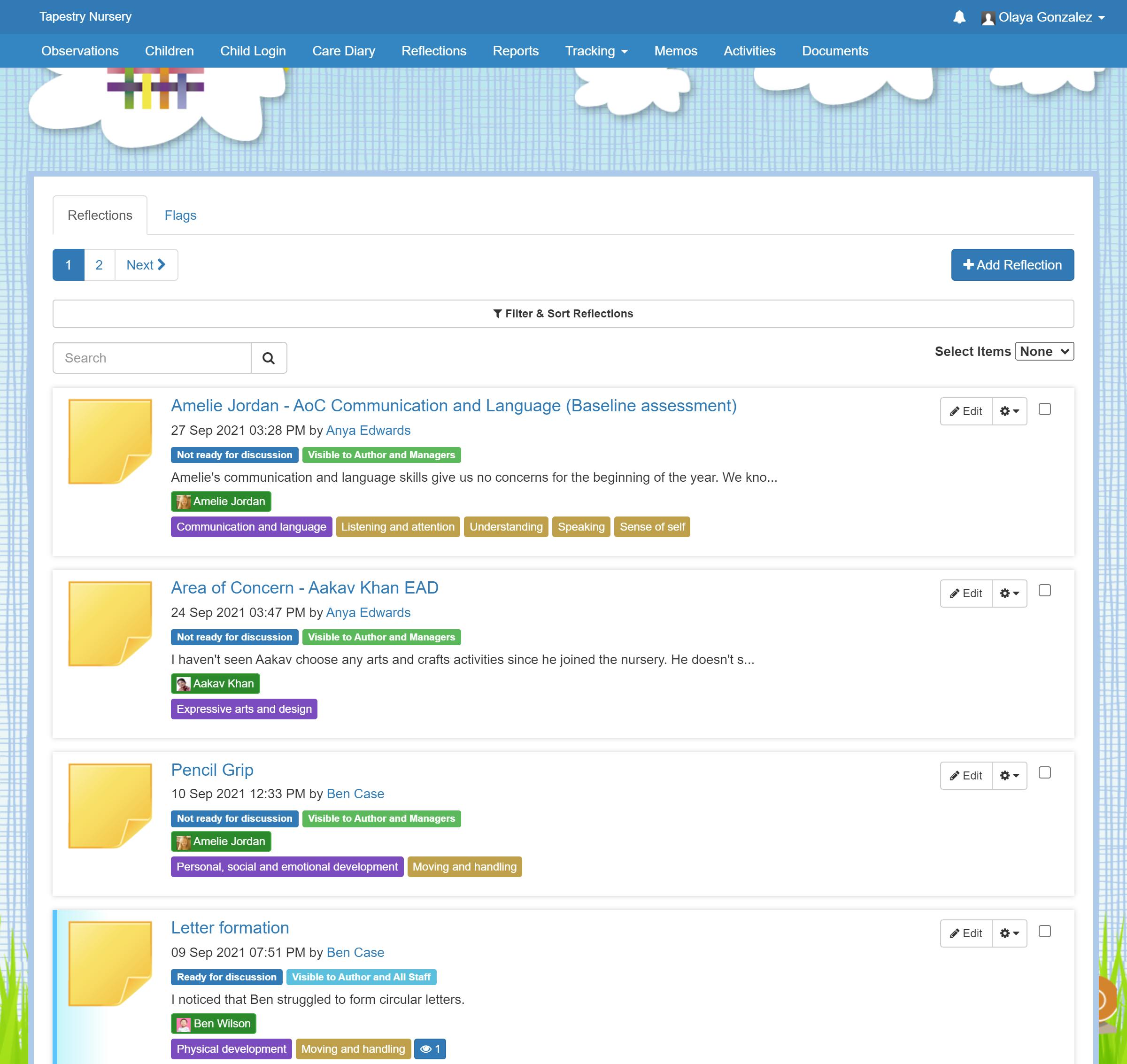Tick the checkbox beside Pencil Grip
The height and width of the screenshot is (1064, 1127).
tap(1045, 772)
